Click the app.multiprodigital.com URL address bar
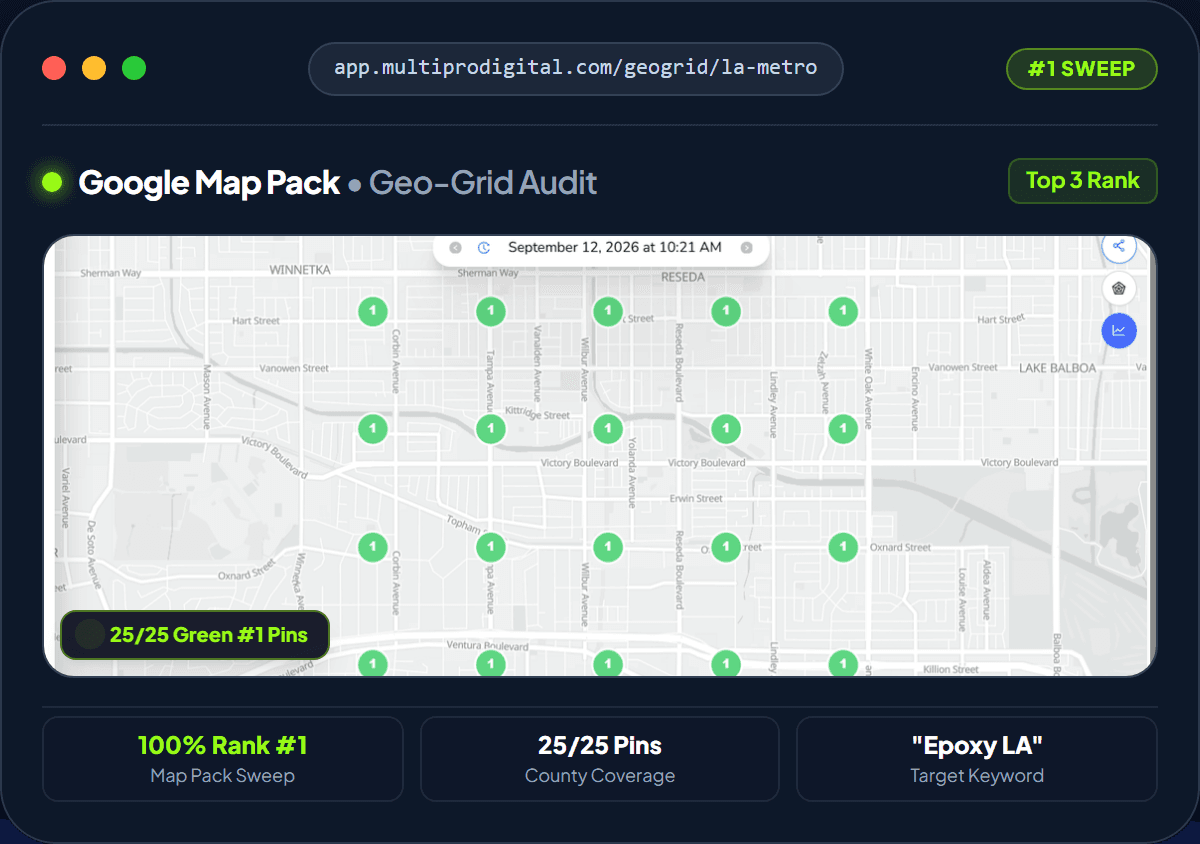This screenshot has width=1200, height=844. tap(575, 69)
